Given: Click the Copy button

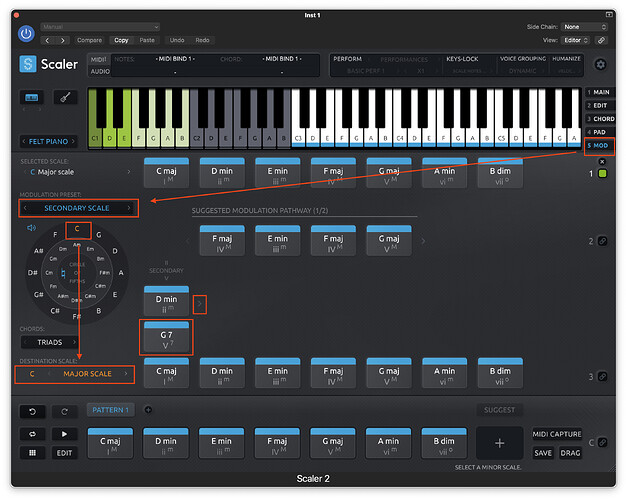Looking at the screenshot, I should point(121,40).
